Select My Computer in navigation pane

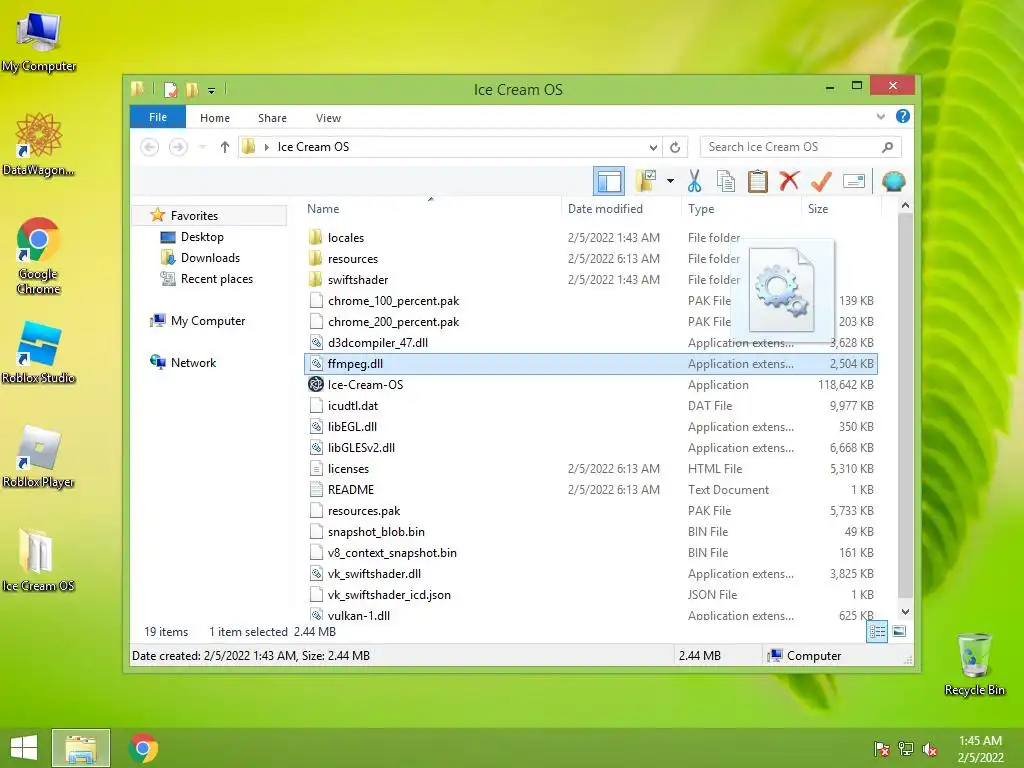tap(208, 321)
